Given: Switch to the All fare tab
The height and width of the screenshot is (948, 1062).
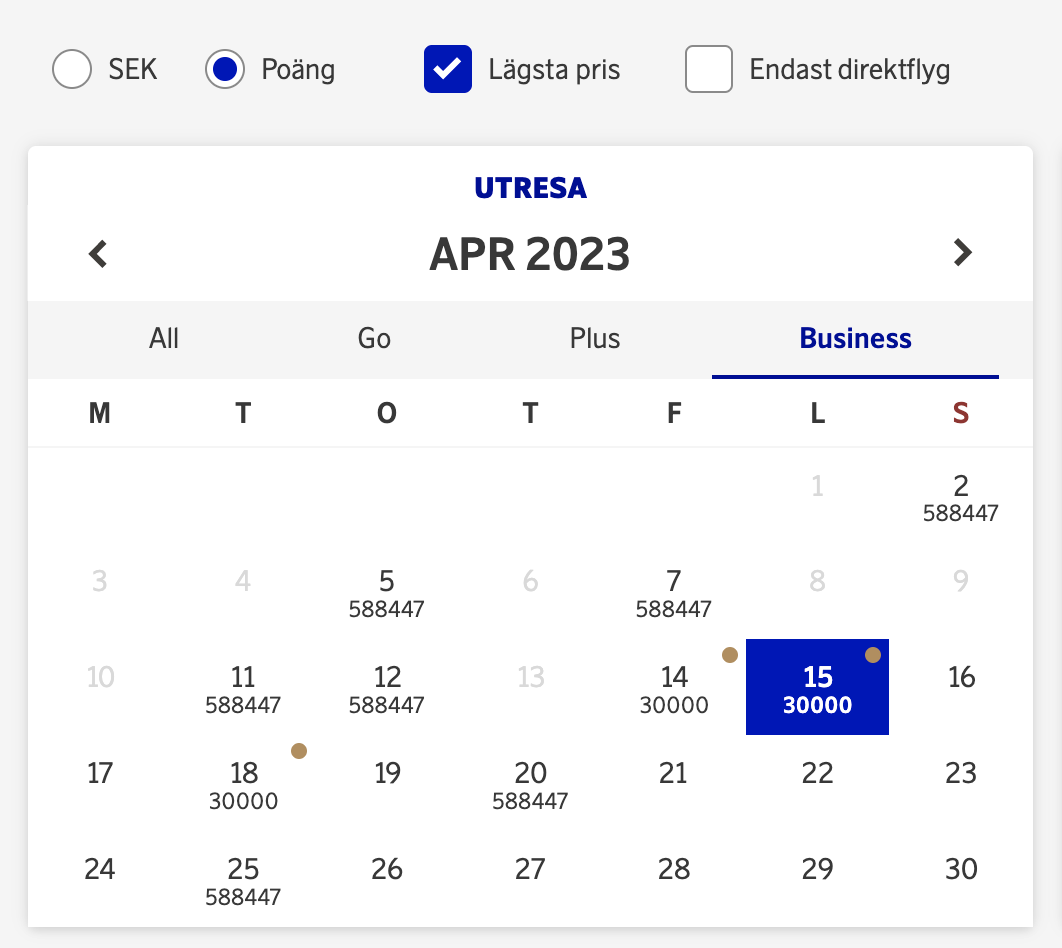Looking at the screenshot, I should (164, 339).
